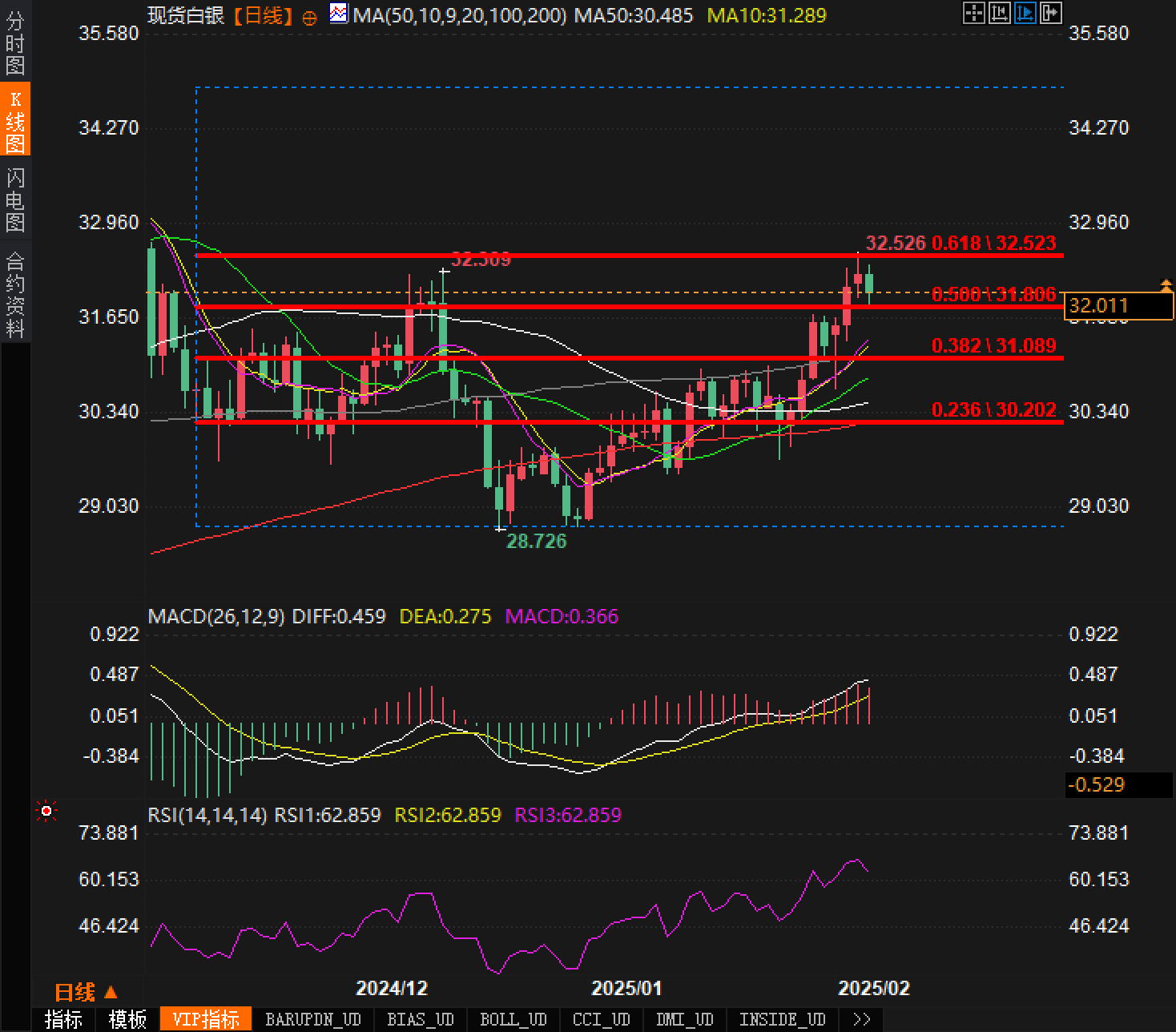Click the -0.529 MACD axis value box
Screen dimensions: 1176x1032
(x=1118, y=784)
